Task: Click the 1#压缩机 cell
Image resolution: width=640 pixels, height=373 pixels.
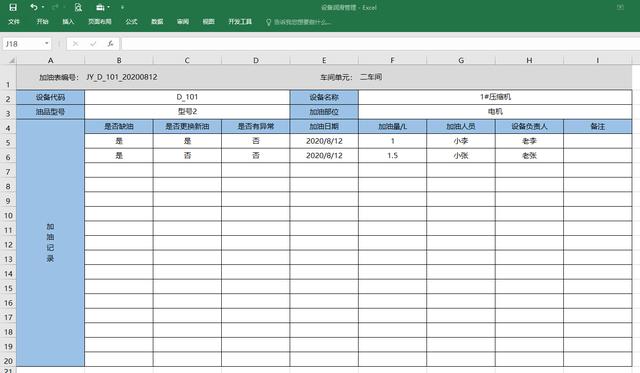Action: click(x=495, y=98)
